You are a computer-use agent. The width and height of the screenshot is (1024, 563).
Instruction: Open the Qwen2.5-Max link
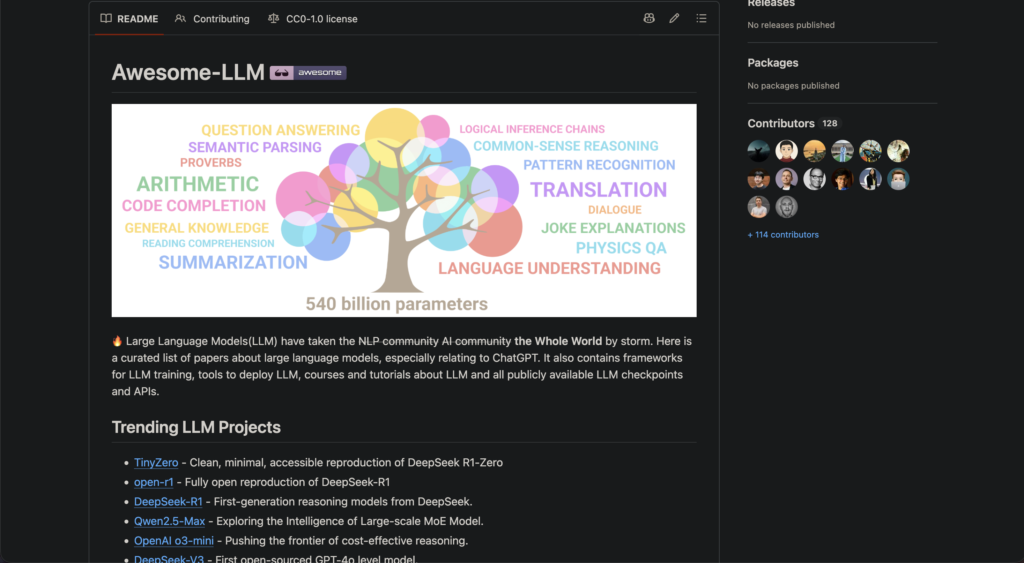(x=169, y=521)
